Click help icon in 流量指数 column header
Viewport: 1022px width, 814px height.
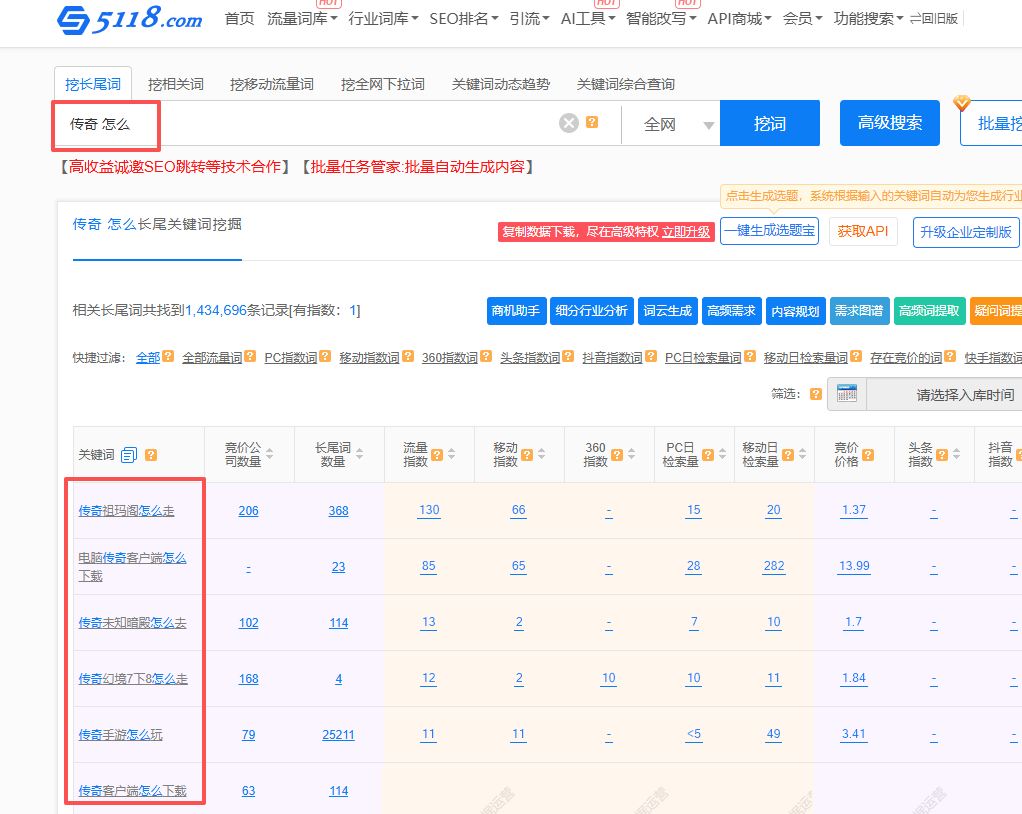437,455
